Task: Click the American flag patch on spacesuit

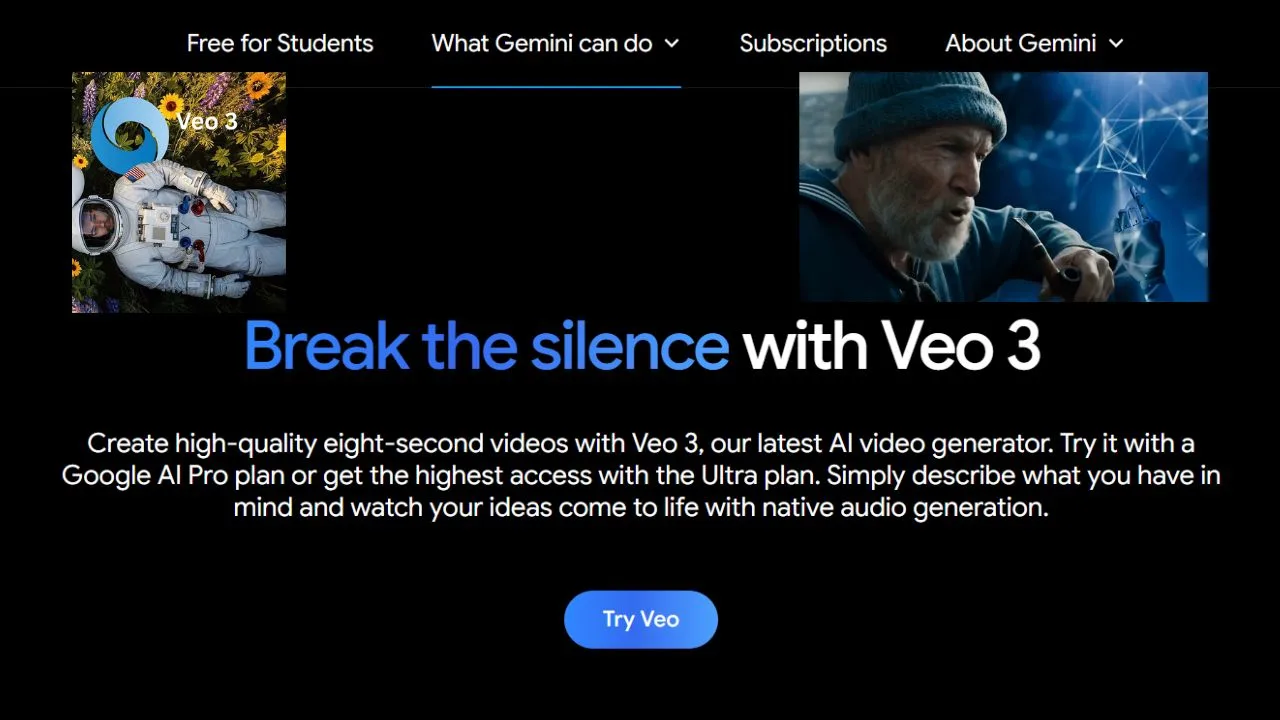Action: (136, 175)
